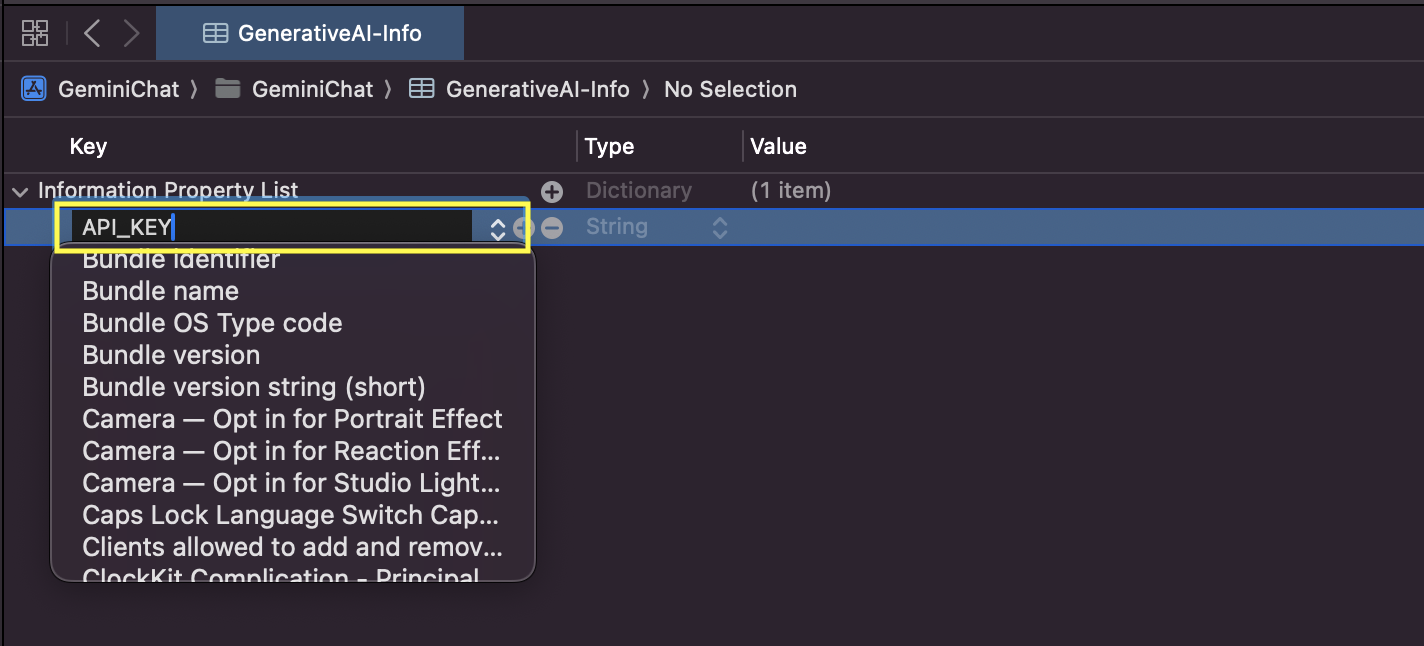The width and height of the screenshot is (1424, 646).
Task: Click the Value column header
Action: (778, 146)
